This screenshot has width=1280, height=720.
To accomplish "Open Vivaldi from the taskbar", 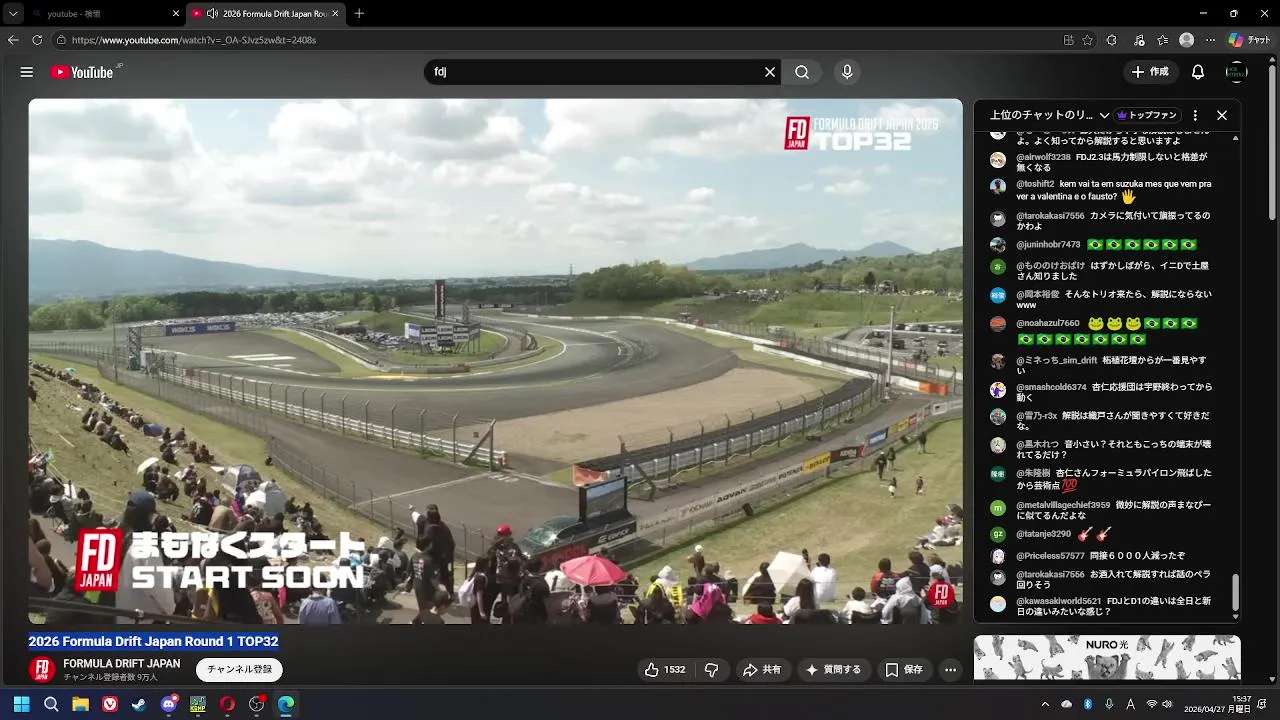I will click(x=110, y=704).
